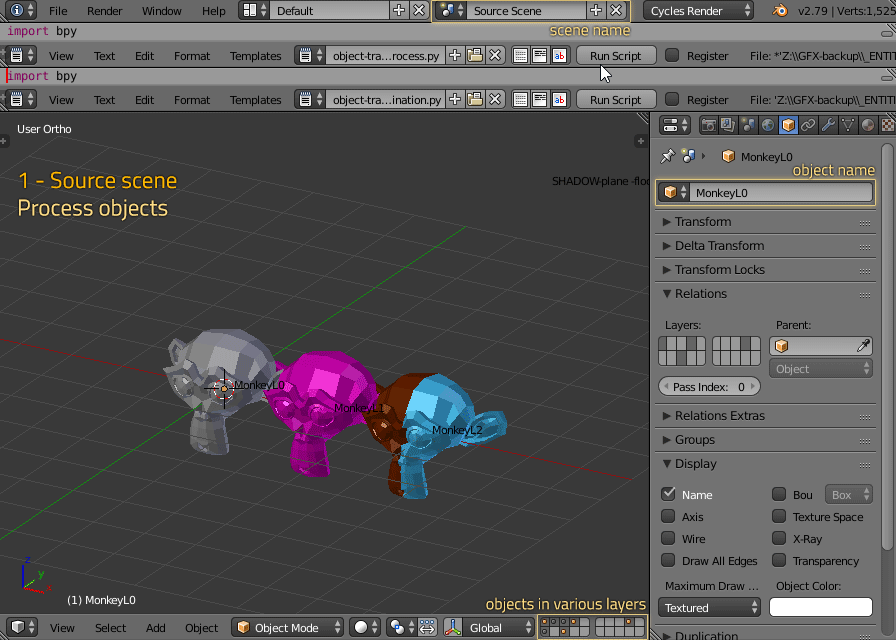Enable Register for the ination.py script

click(672, 99)
